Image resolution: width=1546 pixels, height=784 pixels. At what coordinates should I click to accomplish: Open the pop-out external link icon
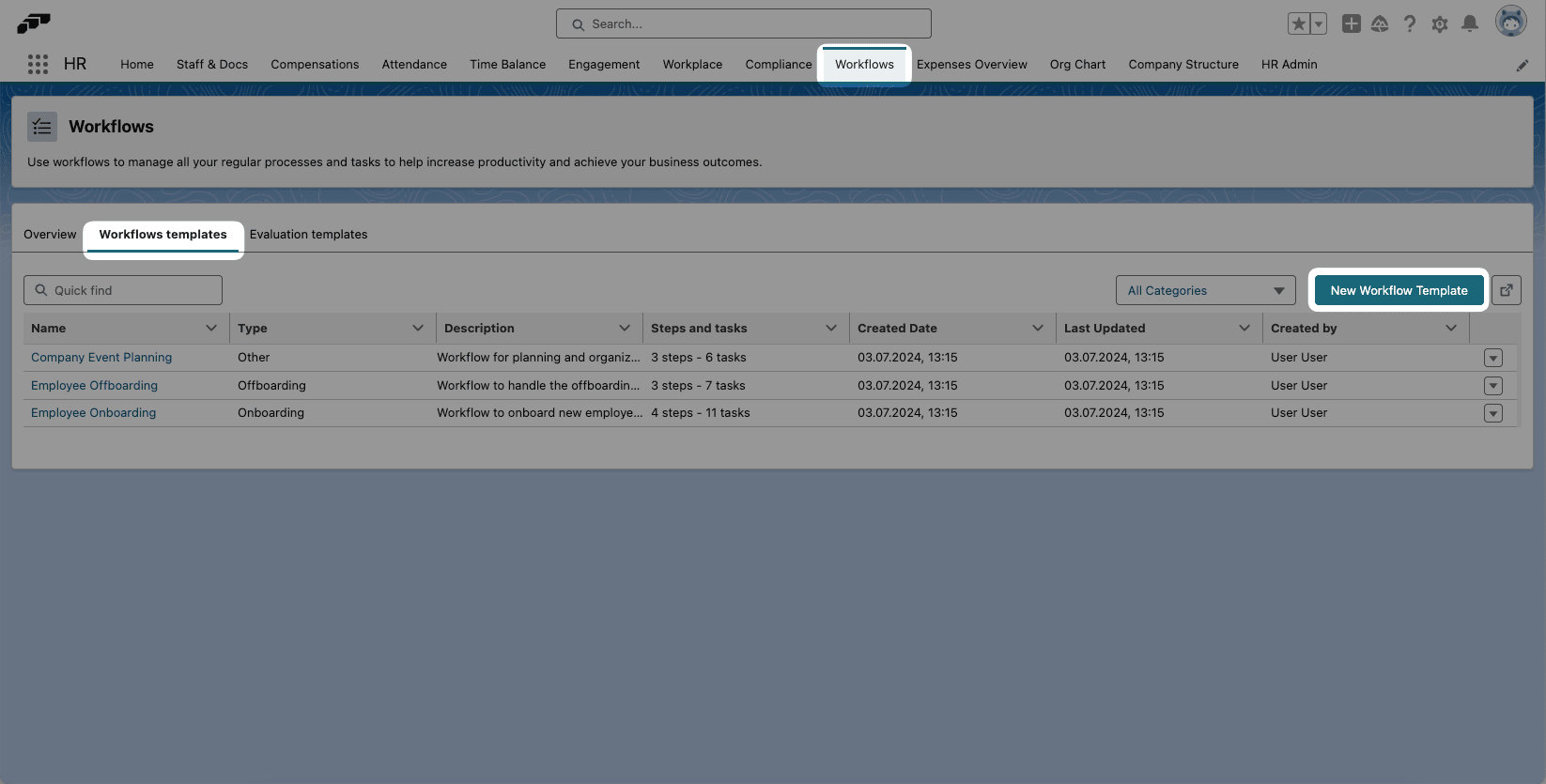1507,290
